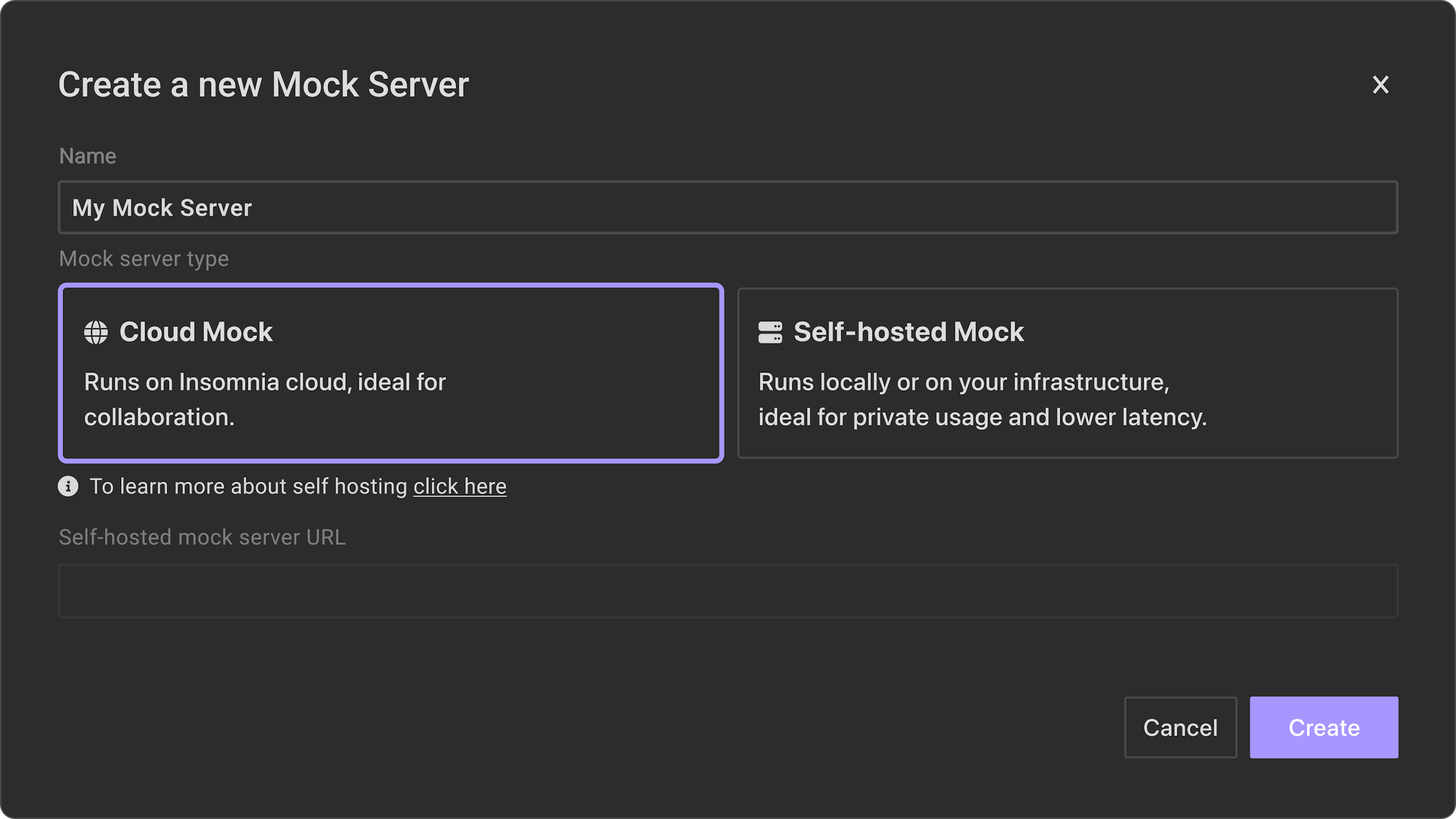Click the 'Create a new Mock Server' title
Viewport: 1456px width, 819px height.
point(264,85)
